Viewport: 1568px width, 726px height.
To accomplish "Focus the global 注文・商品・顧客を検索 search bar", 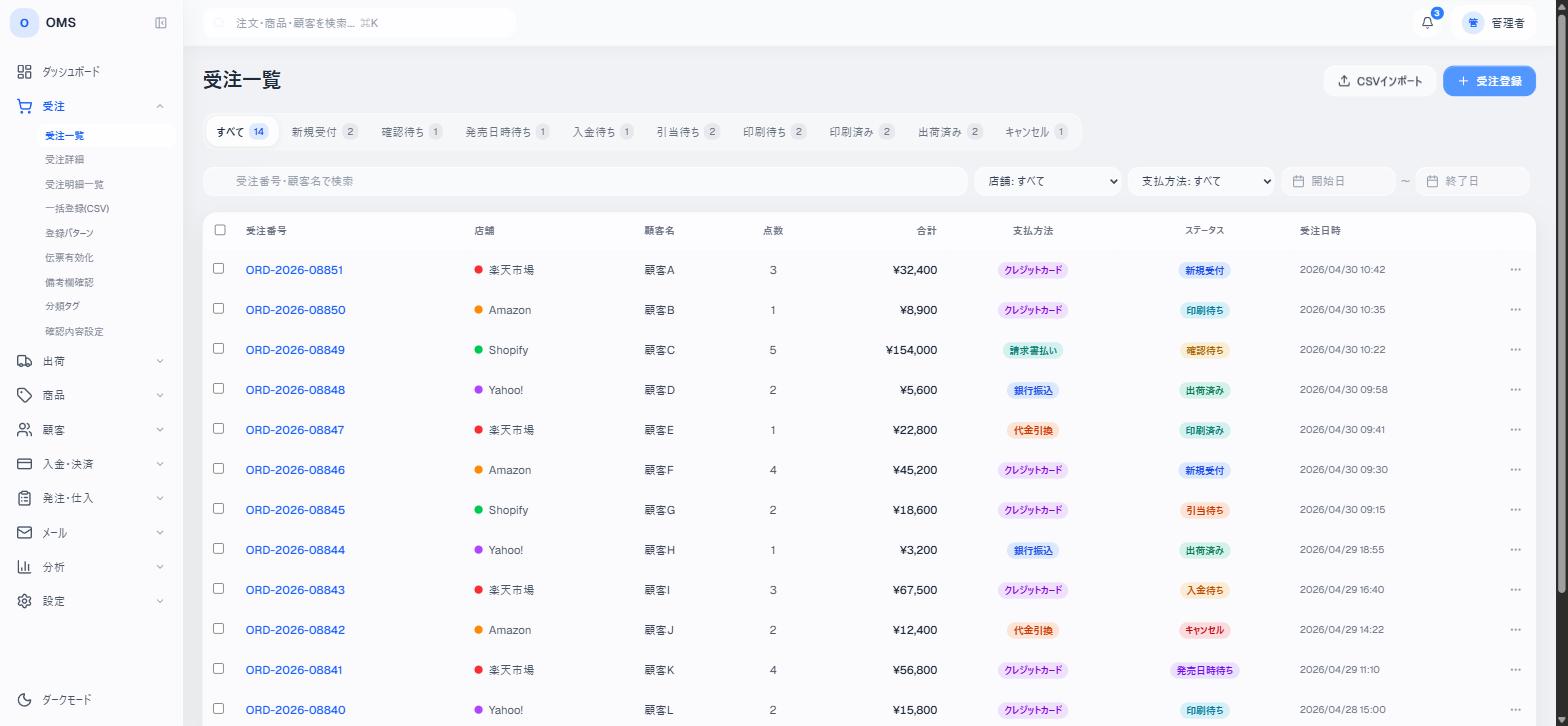I will [x=359, y=23].
